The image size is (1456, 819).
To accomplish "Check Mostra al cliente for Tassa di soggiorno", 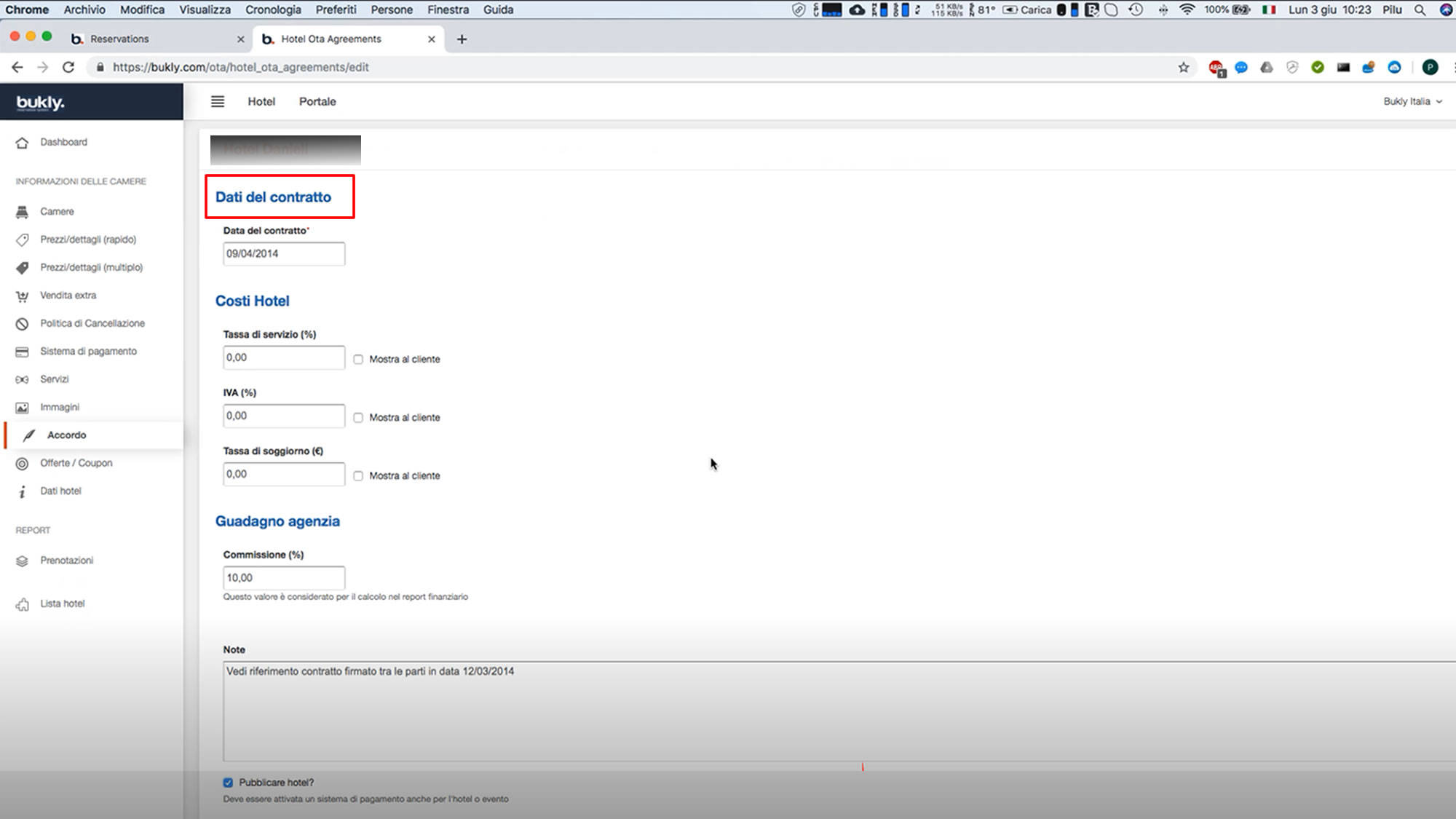I will pos(358,476).
